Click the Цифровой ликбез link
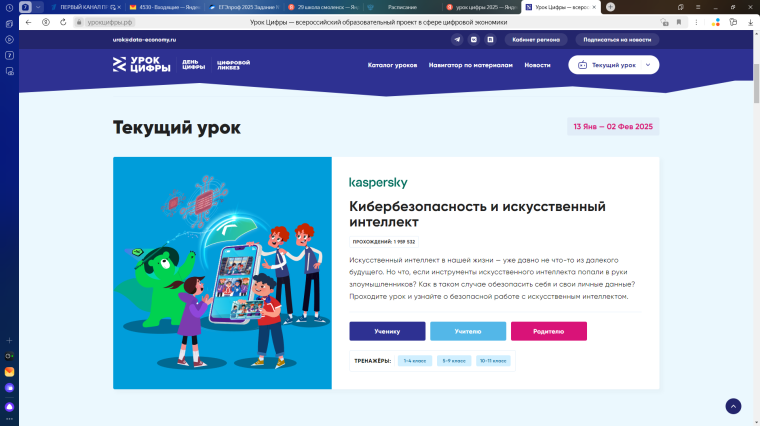Screen dimensions: 760x426 point(233,65)
